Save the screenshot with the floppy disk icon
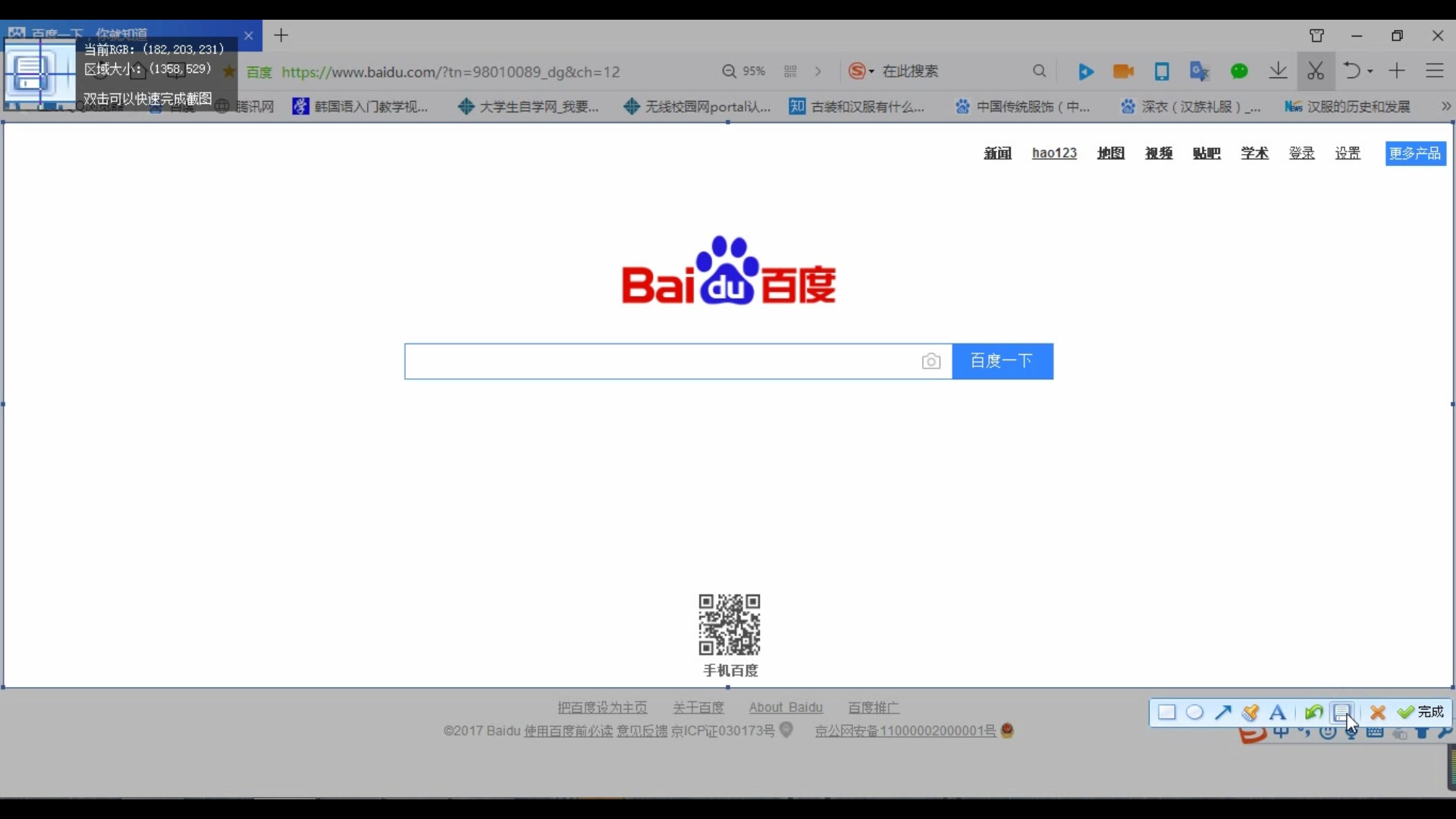Screen dimensions: 1456x819 coord(1343,713)
